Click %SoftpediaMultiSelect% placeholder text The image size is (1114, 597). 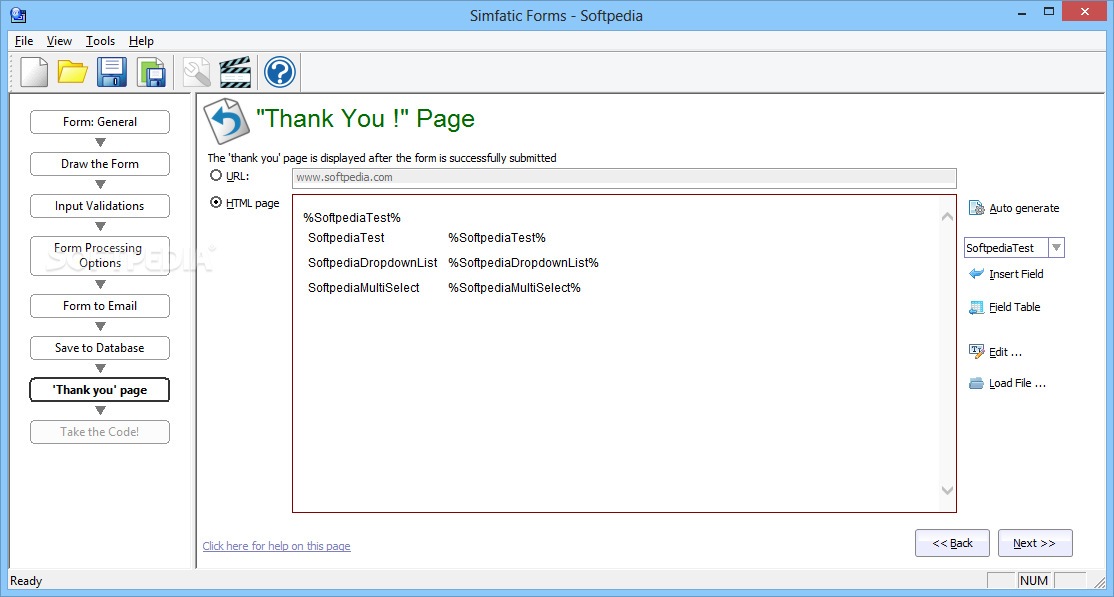tap(514, 288)
